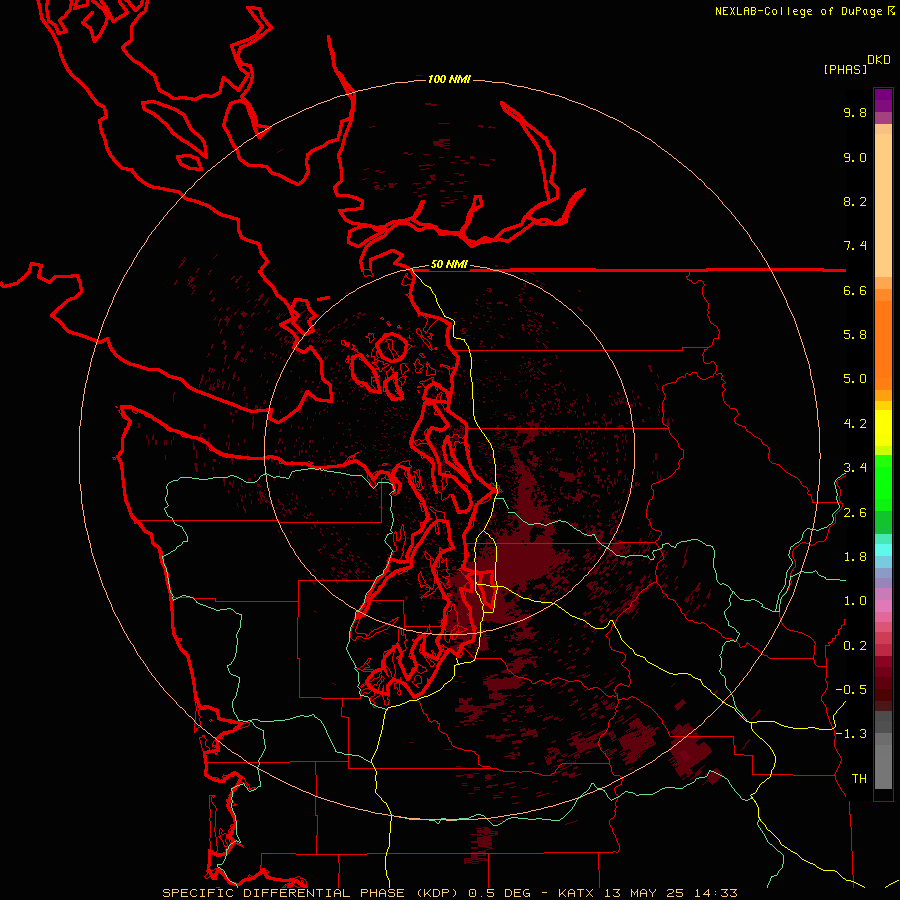Click the 1.8 scale value

click(855, 557)
